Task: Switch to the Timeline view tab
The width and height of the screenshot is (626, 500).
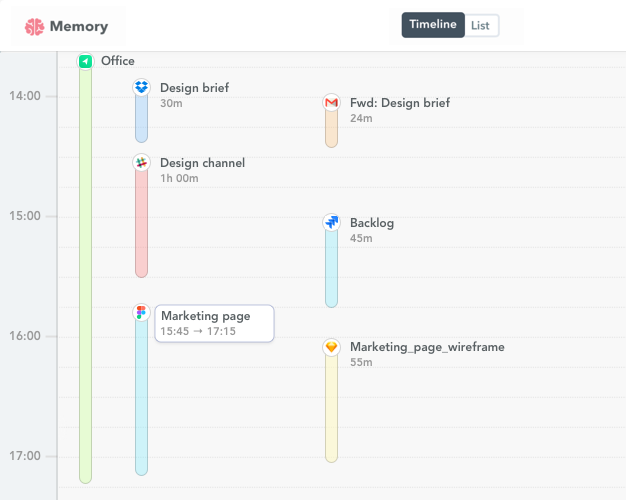Action: point(433,25)
